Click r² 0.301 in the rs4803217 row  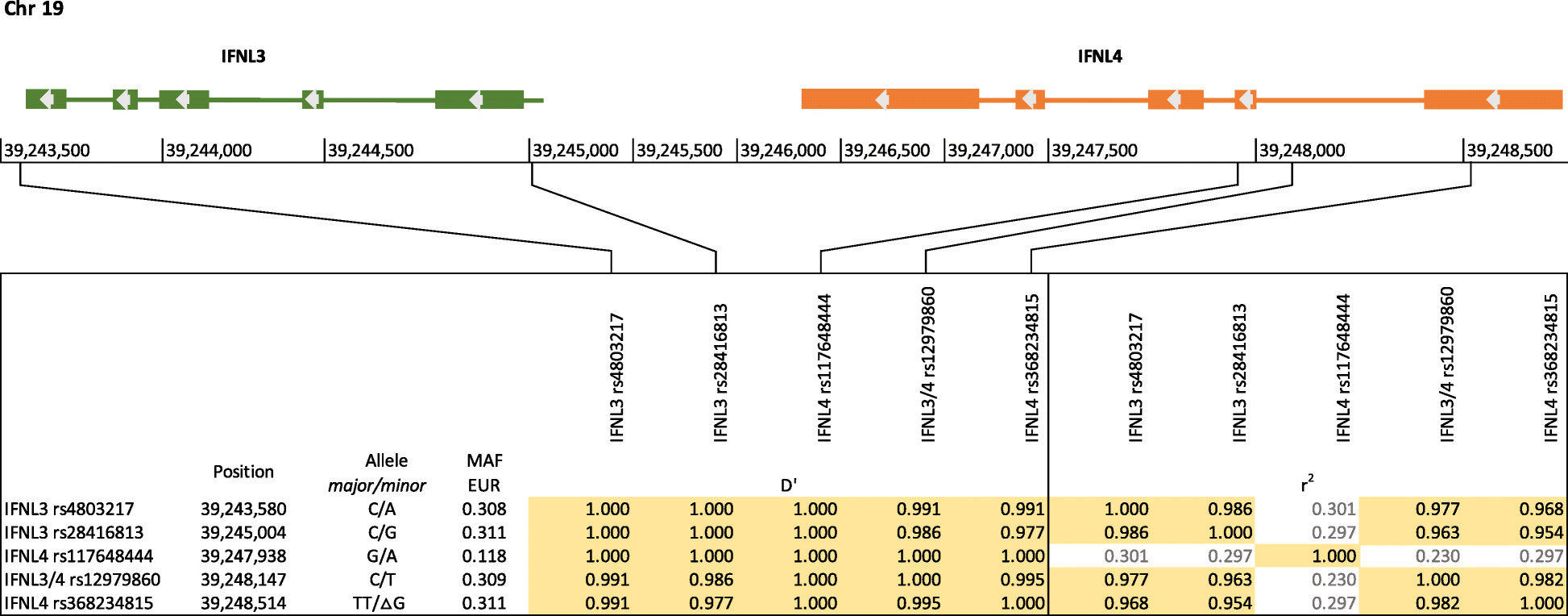point(1334,510)
